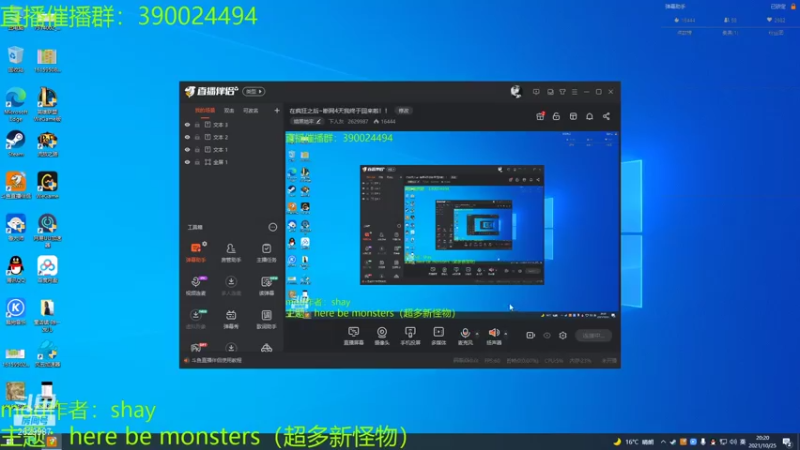Open the QQ penguin desktop icon

pos(15,269)
